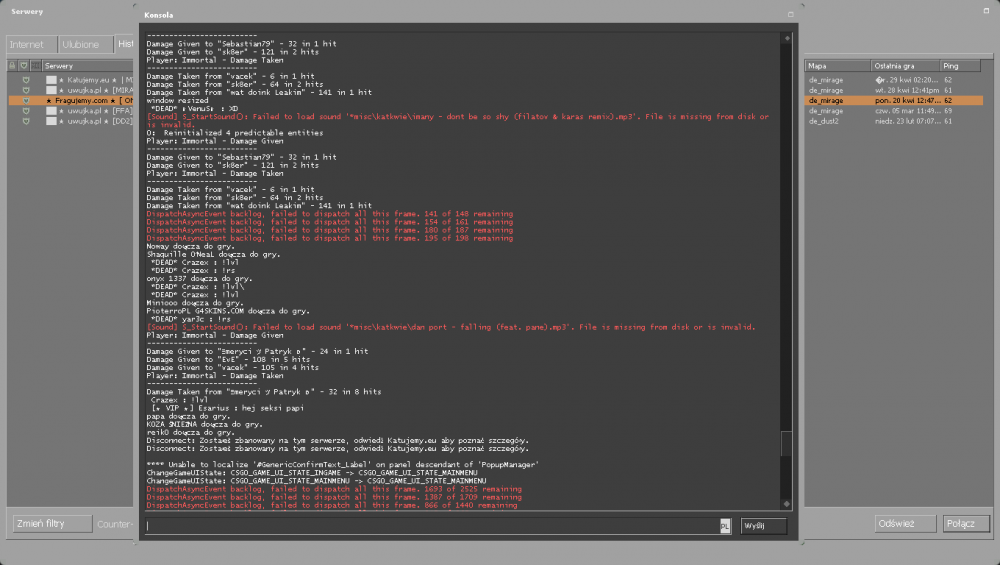Click the 'pon. 20 kwi 12:47' last played cell
This screenshot has height=565, width=1000.
coord(906,101)
